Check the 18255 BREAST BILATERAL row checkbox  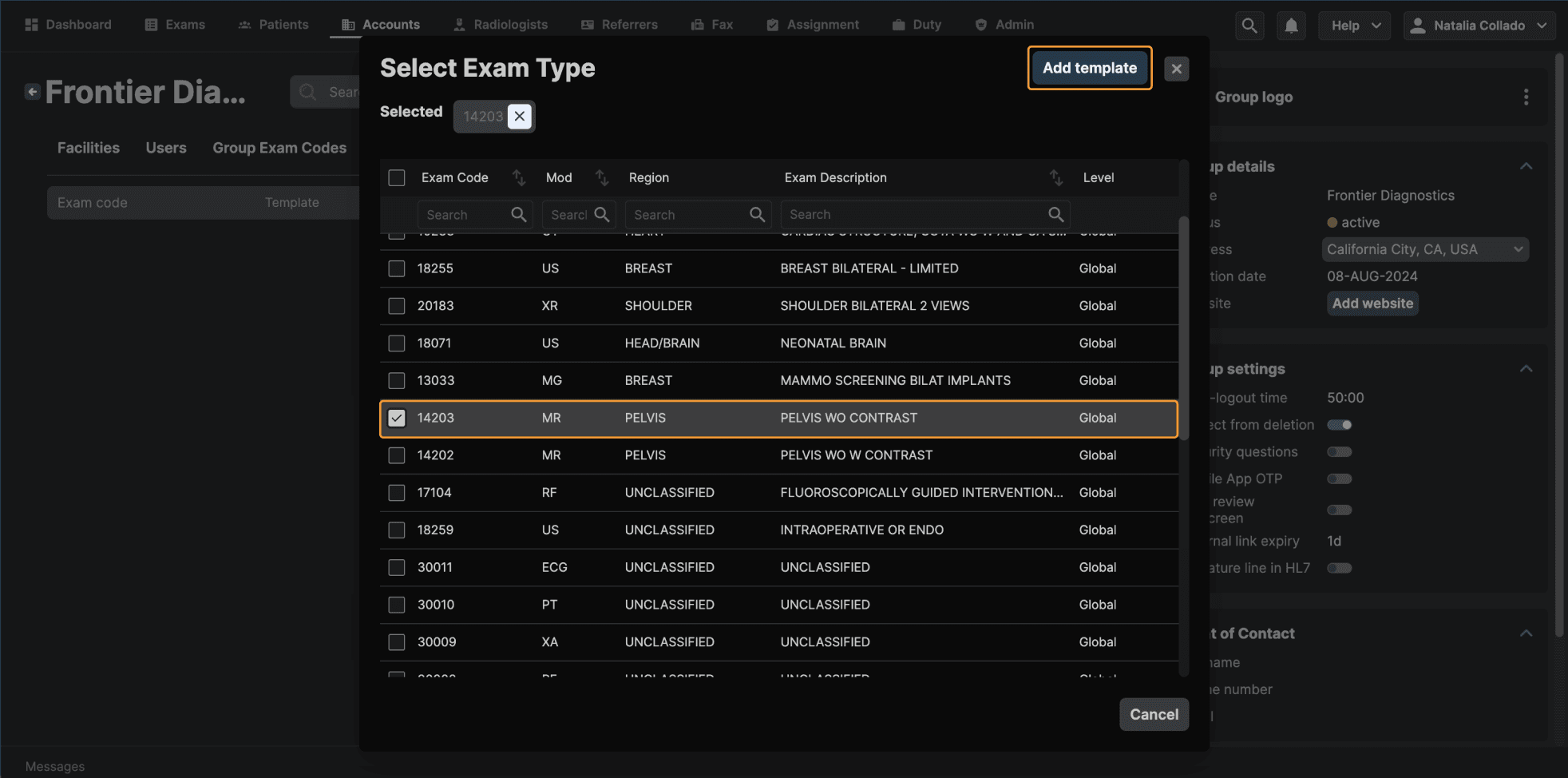[x=397, y=268]
